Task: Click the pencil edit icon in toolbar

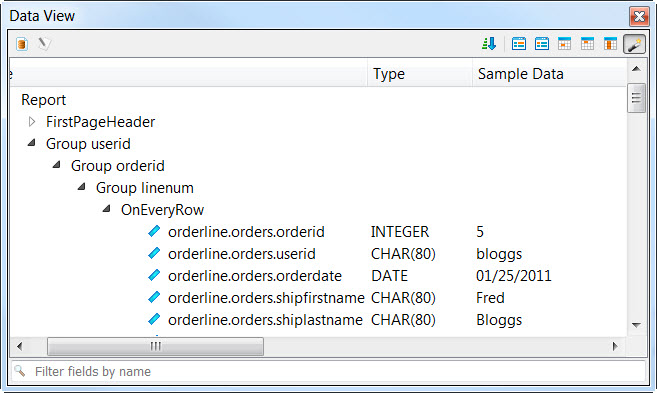Action: tap(44, 44)
